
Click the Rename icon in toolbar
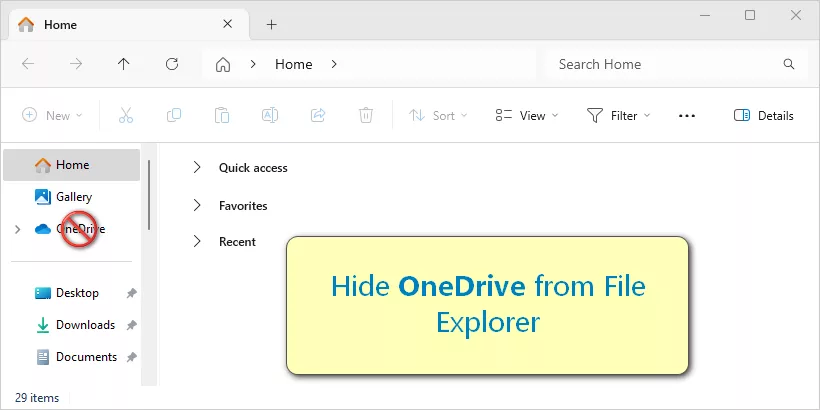point(270,115)
